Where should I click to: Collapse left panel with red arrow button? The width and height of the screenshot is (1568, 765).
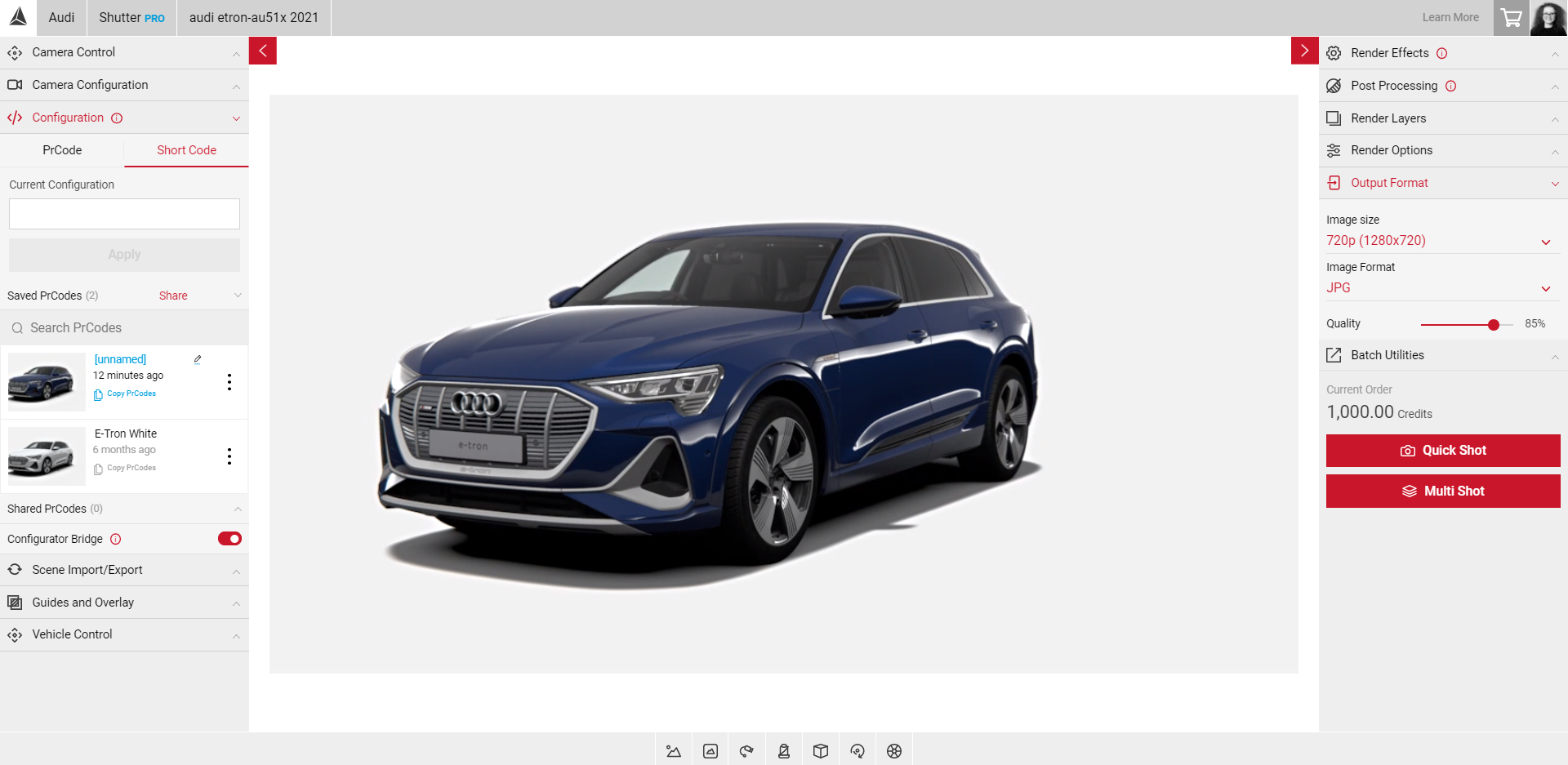263,51
